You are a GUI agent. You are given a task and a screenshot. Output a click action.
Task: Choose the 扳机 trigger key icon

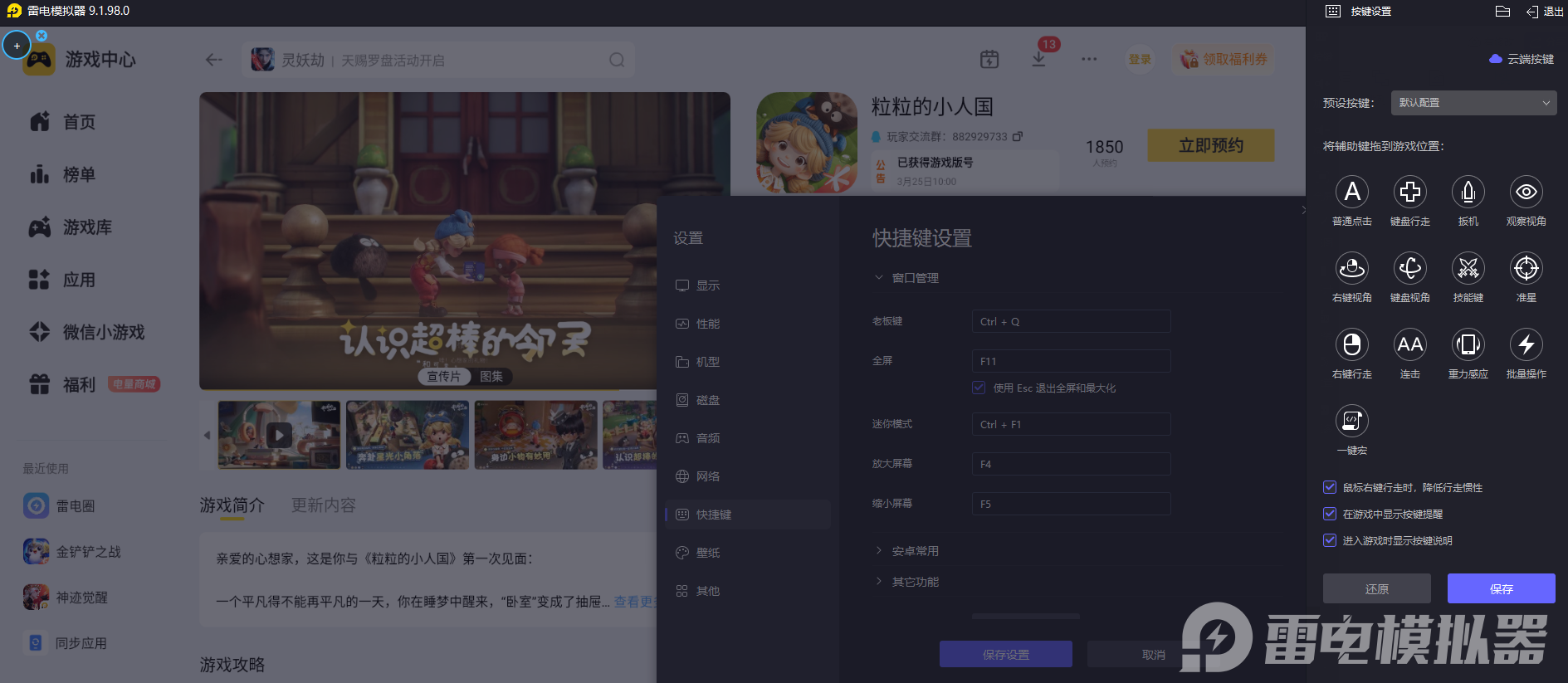click(1468, 192)
